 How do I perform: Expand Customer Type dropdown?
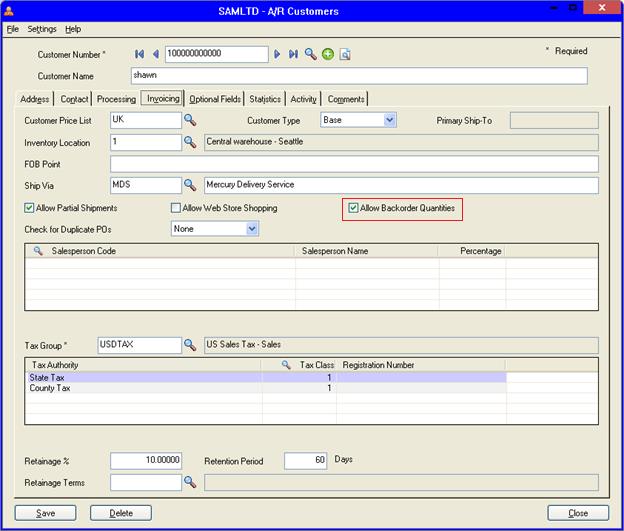[x=390, y=120]
